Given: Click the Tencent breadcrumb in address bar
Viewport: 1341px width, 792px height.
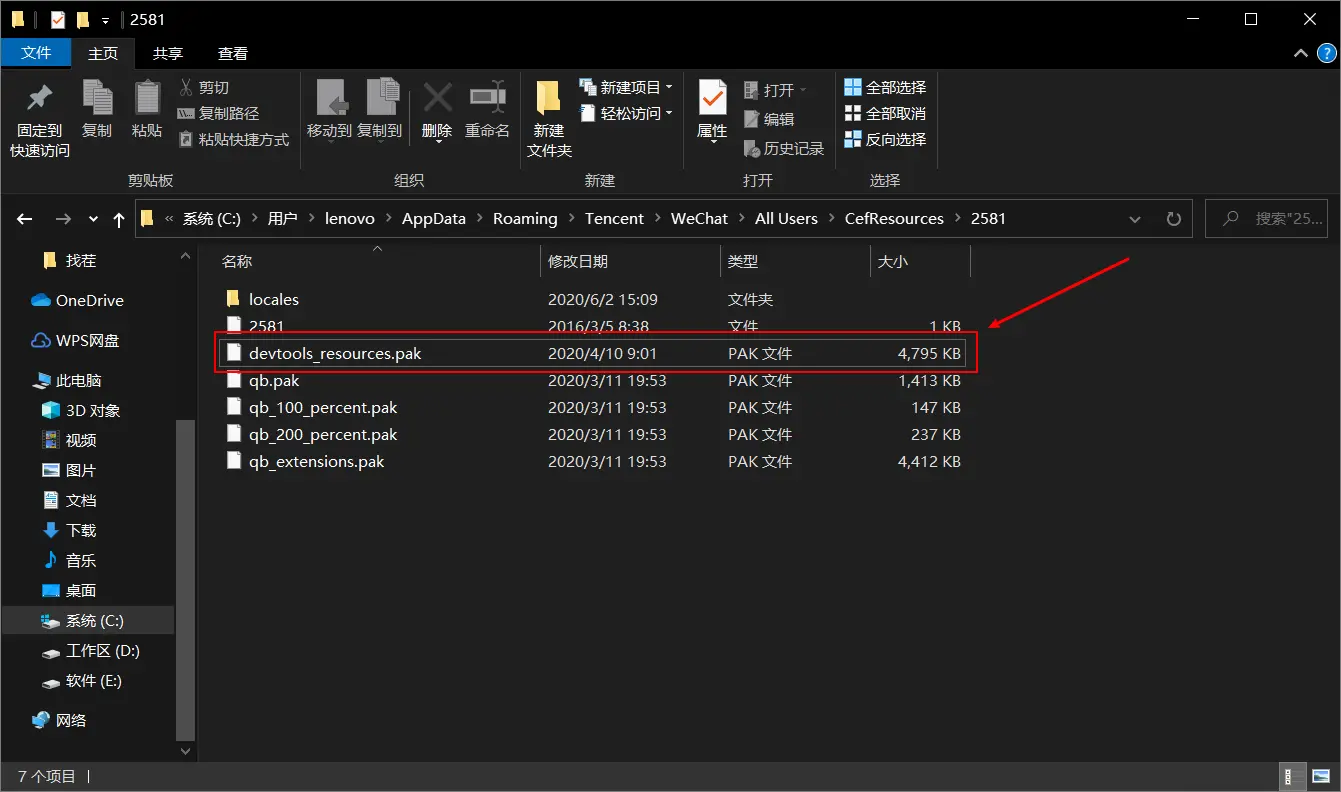Looking at the screenshot, I should coord(614,219).
